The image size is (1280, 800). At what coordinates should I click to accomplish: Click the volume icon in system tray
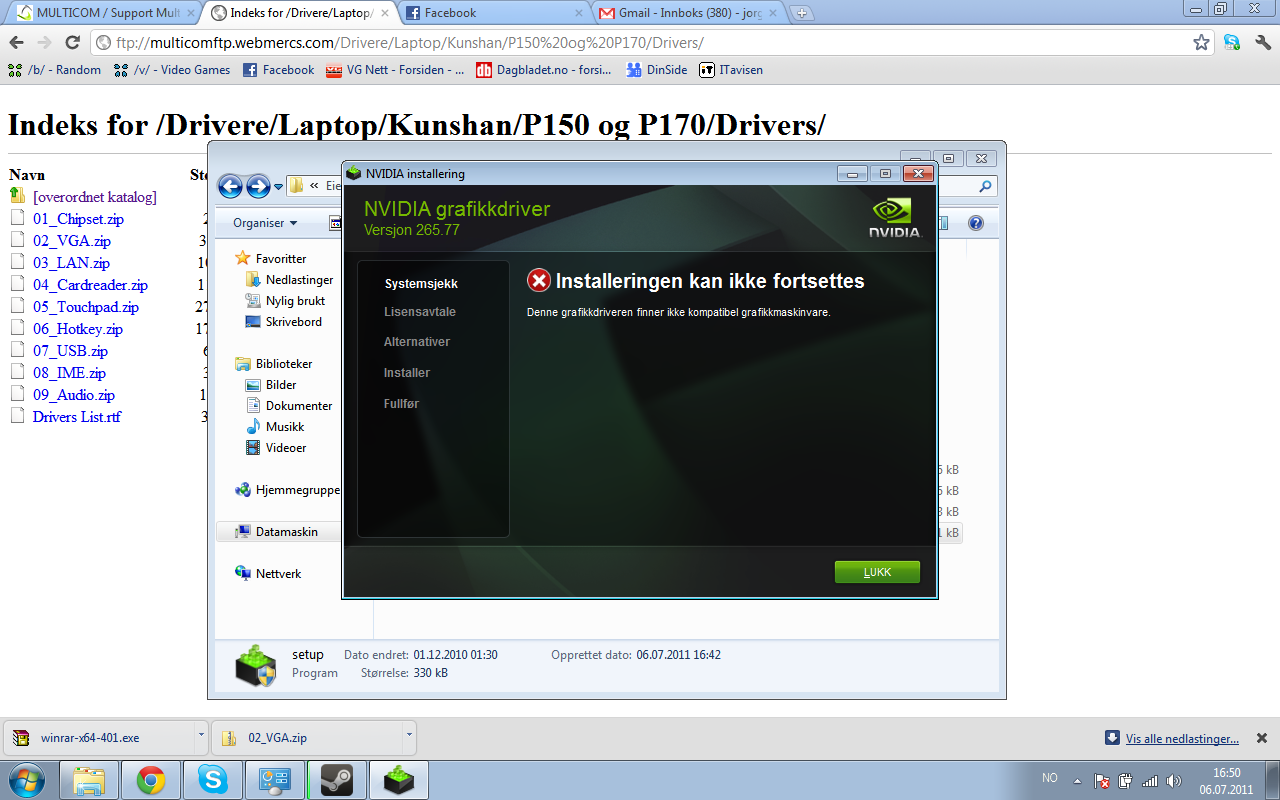(x=1174, y=781)
